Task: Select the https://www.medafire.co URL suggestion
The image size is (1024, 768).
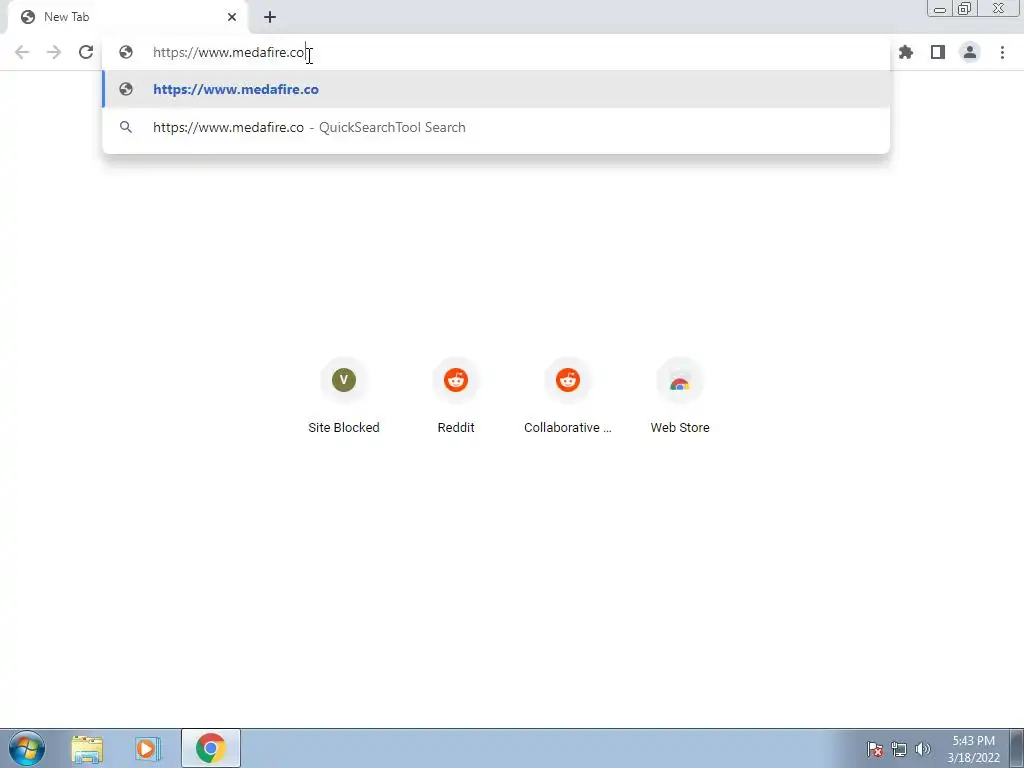Action: [x=496, y=89]
